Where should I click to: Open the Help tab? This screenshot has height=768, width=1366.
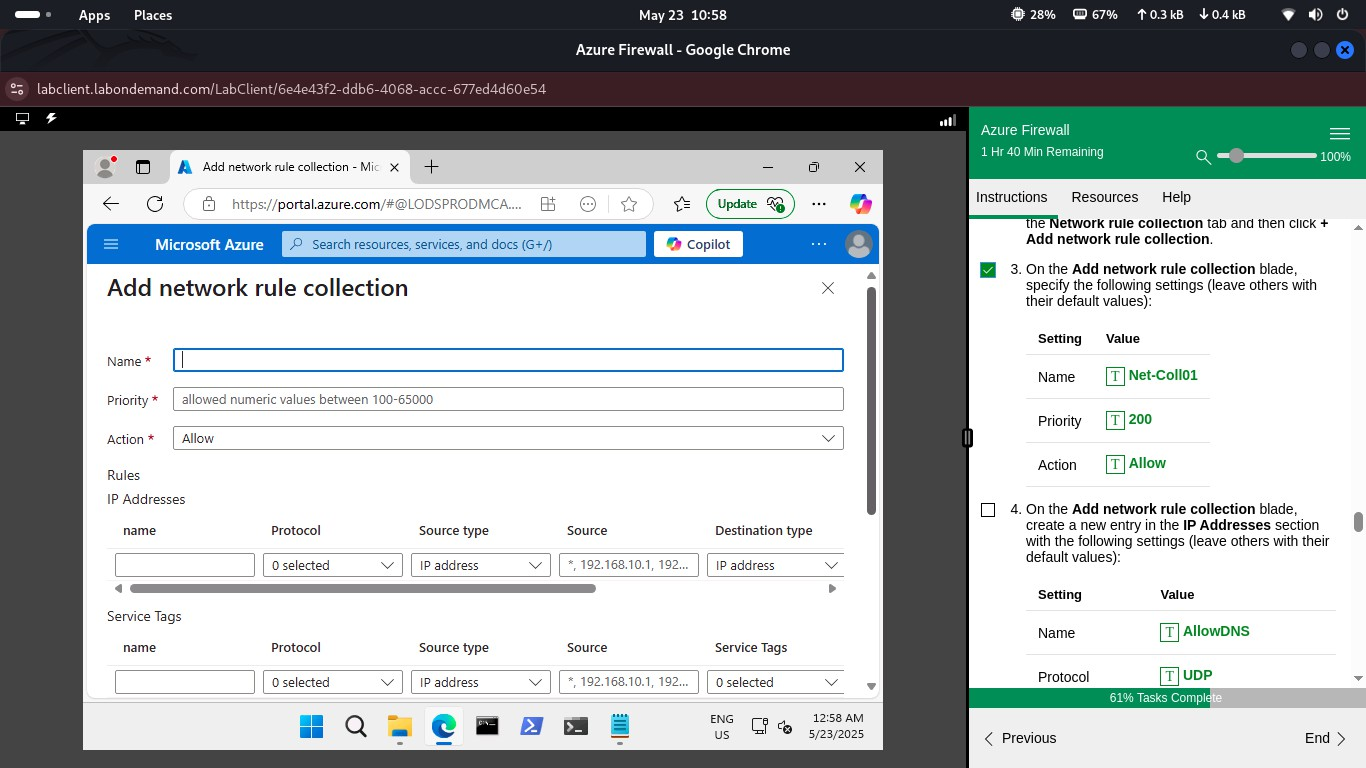pos(1176,197)
